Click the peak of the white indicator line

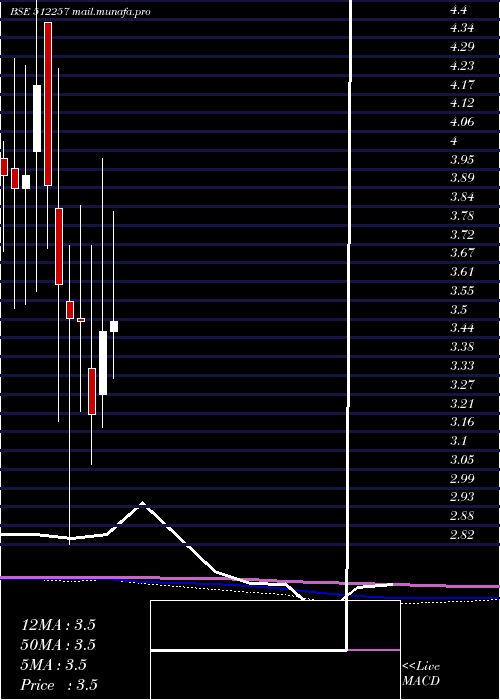[142, 503]
